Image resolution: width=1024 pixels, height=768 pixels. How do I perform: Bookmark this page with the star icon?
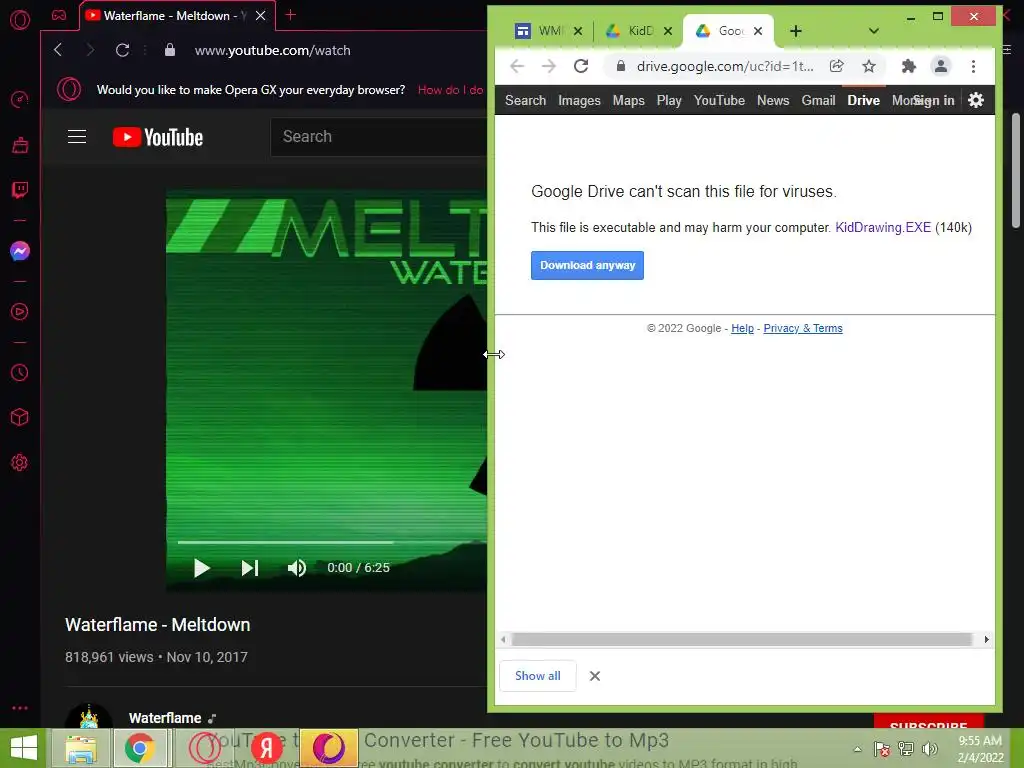tap(869, 66)
